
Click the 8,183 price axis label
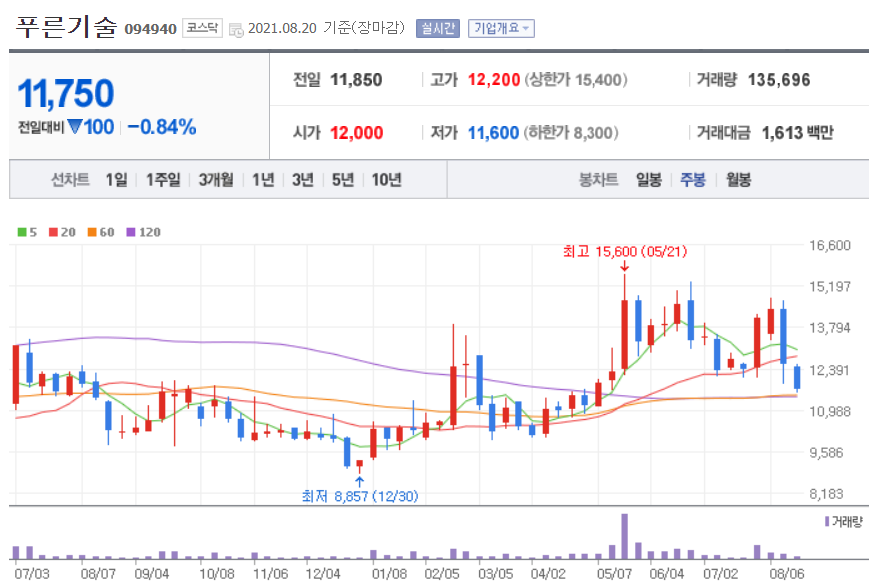[x=826, y=493]
